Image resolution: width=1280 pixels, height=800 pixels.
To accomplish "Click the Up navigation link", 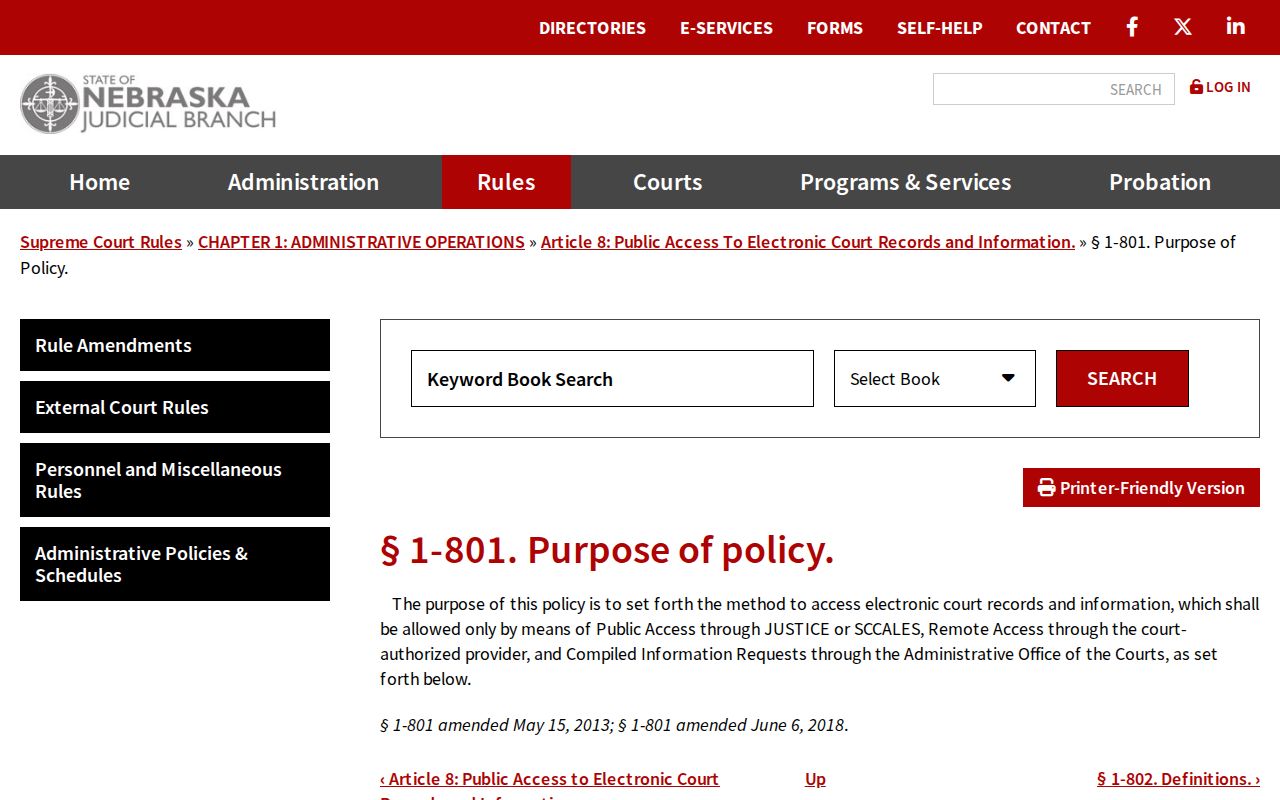I will pos(815,779).
